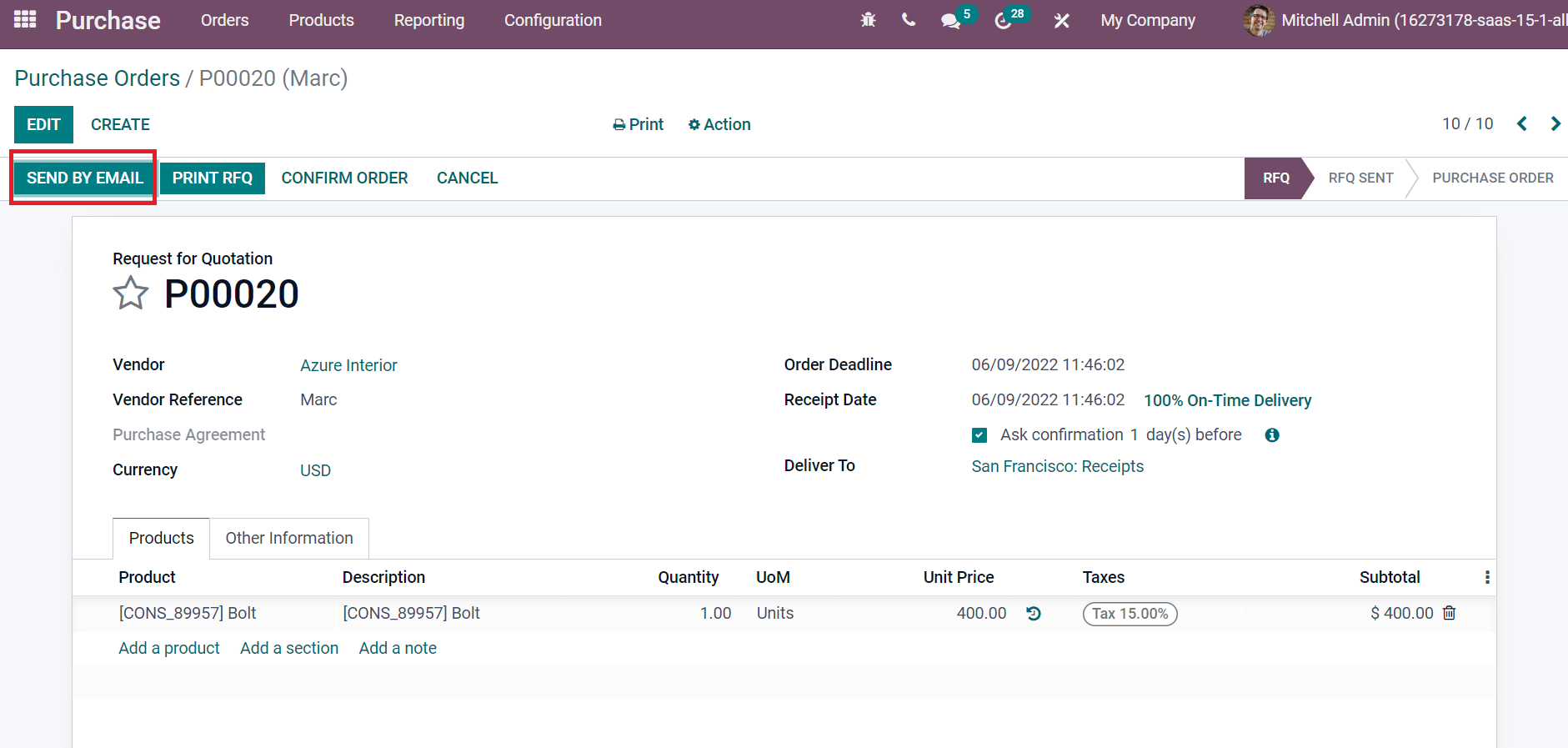
Task: Open the Reporting menu
Action: [x=429, y=20]
